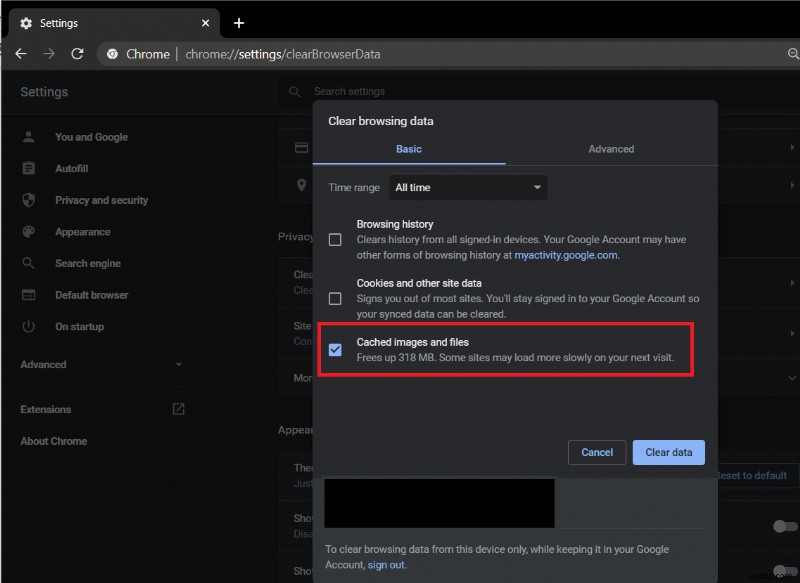
Task: Cancel the clear browsing data dialog
Action: coord(597,452)
